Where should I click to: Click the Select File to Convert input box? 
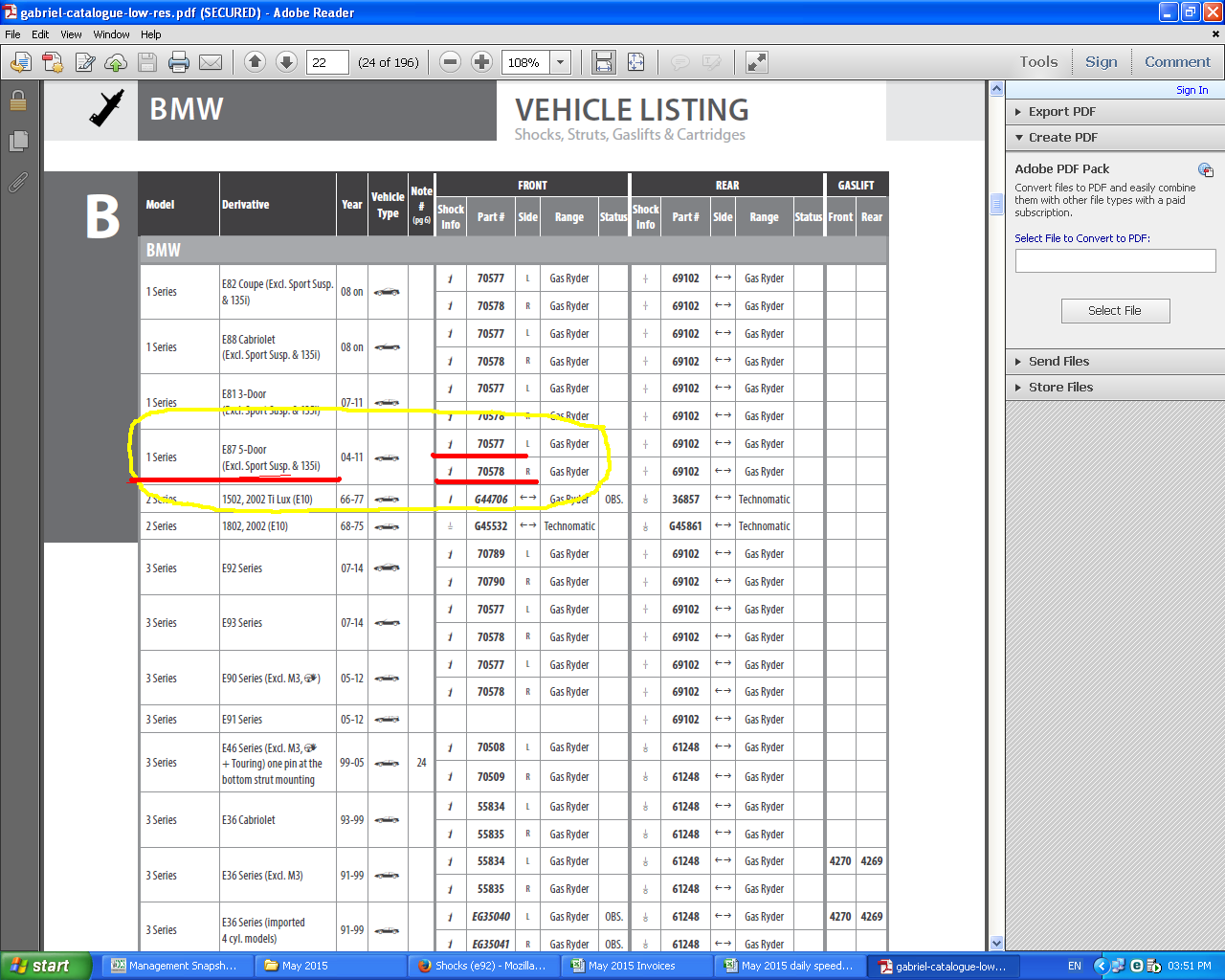[1115, 261]
